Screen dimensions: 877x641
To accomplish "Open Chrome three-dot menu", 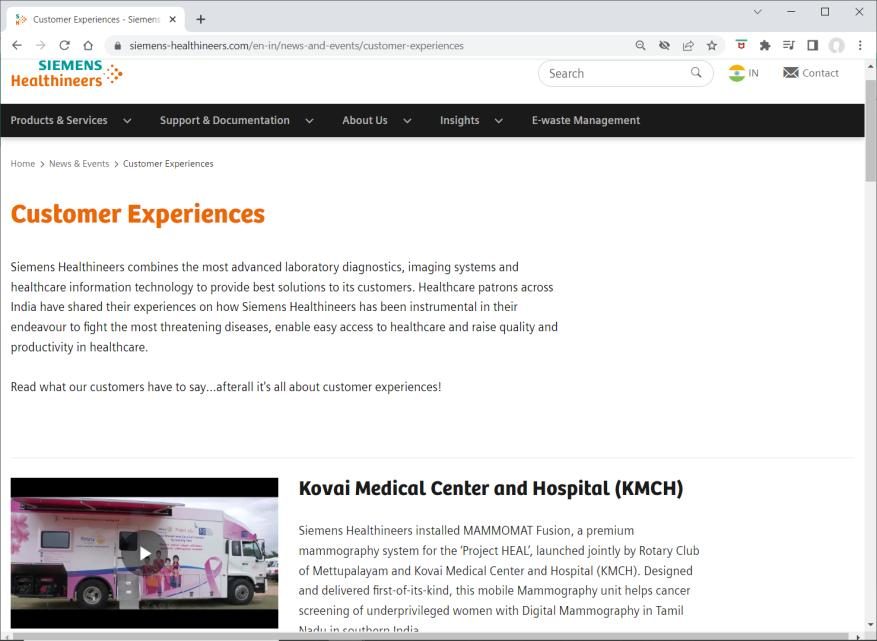I will [860, 45].
